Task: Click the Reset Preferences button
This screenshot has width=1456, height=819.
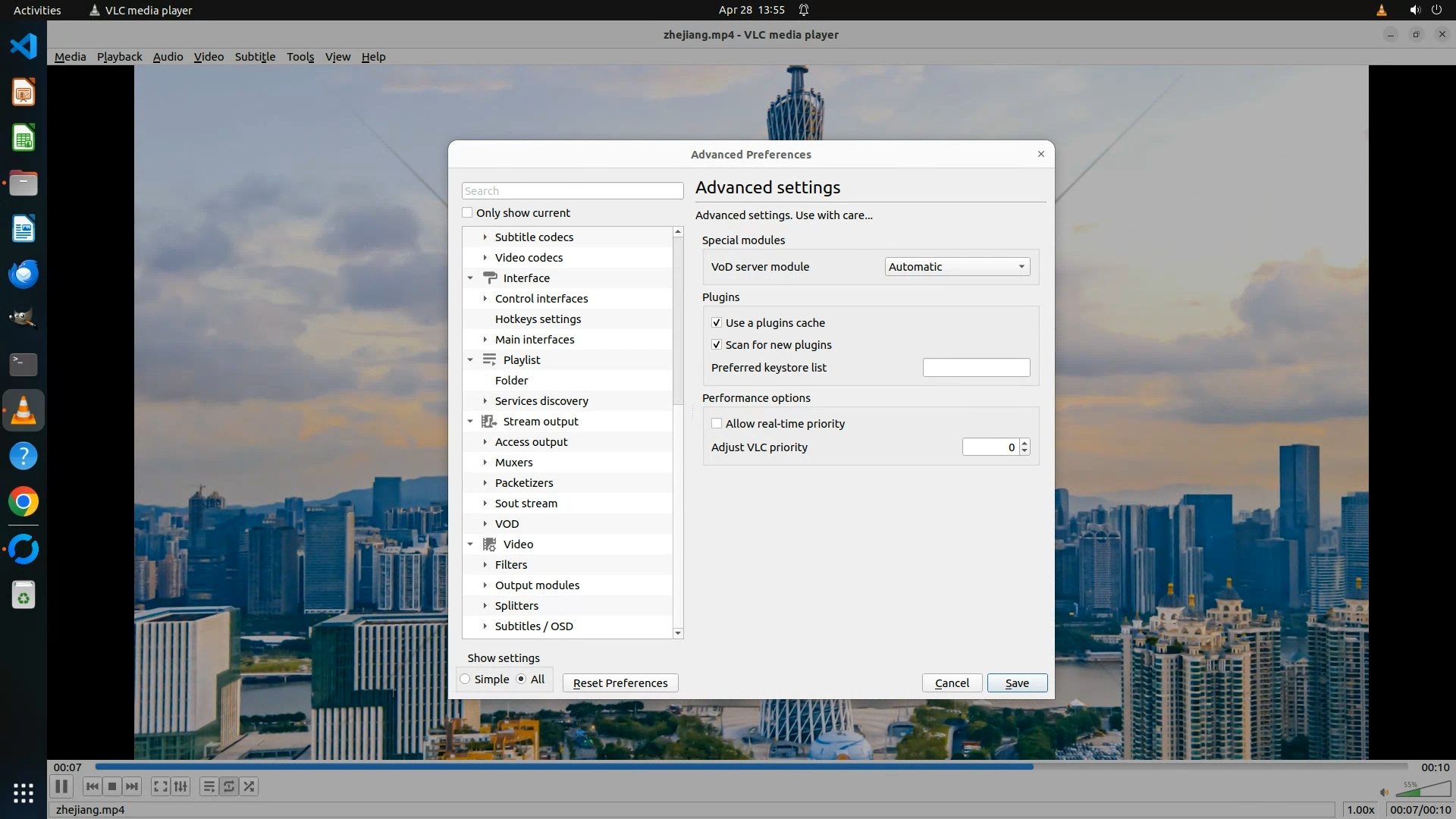Action: [620, 683]
